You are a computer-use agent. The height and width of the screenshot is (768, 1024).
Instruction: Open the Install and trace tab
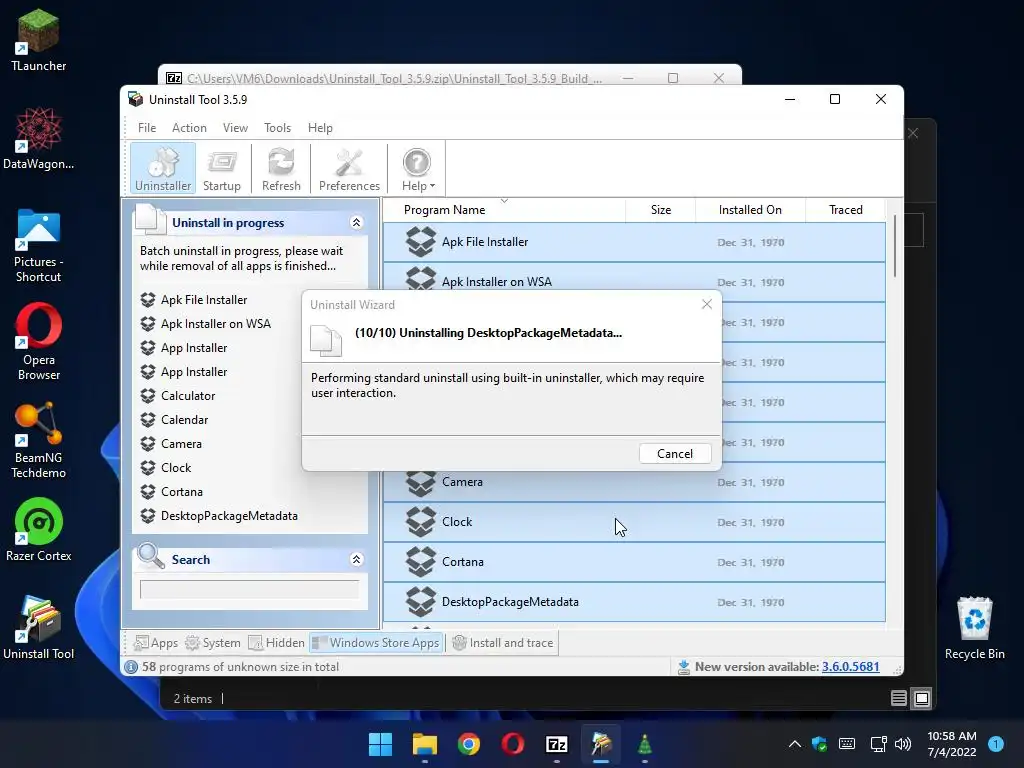point(502,643)
